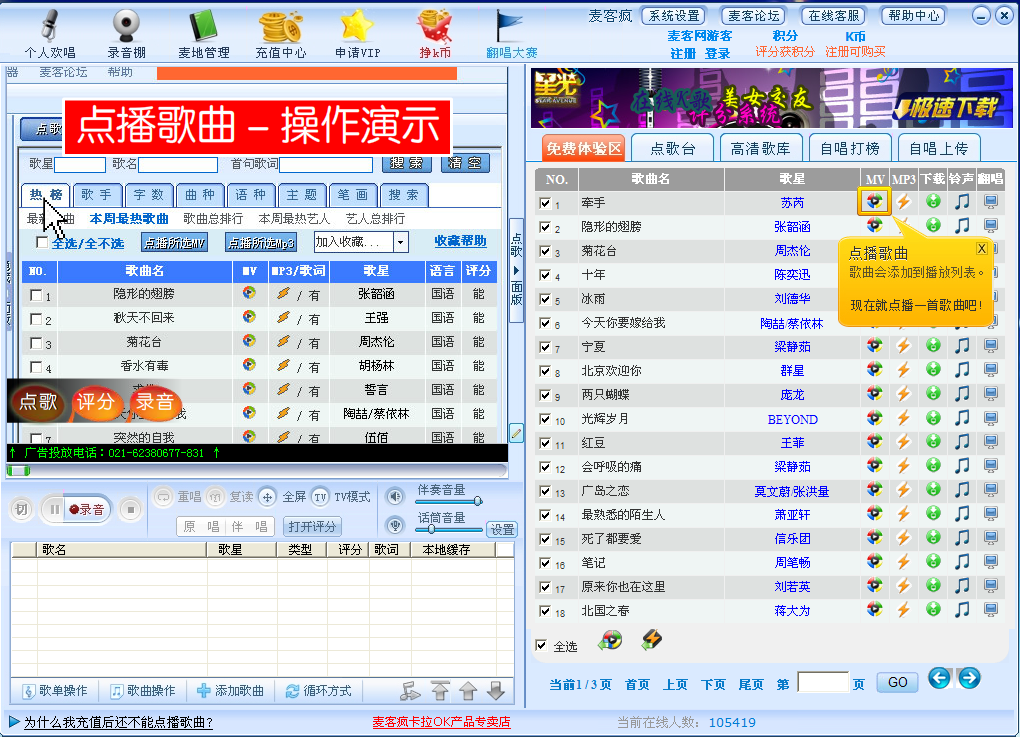Viewport: 1020px width, 737px height.
Task: Open 歌单操作 menu
Action: pos(55,691)
